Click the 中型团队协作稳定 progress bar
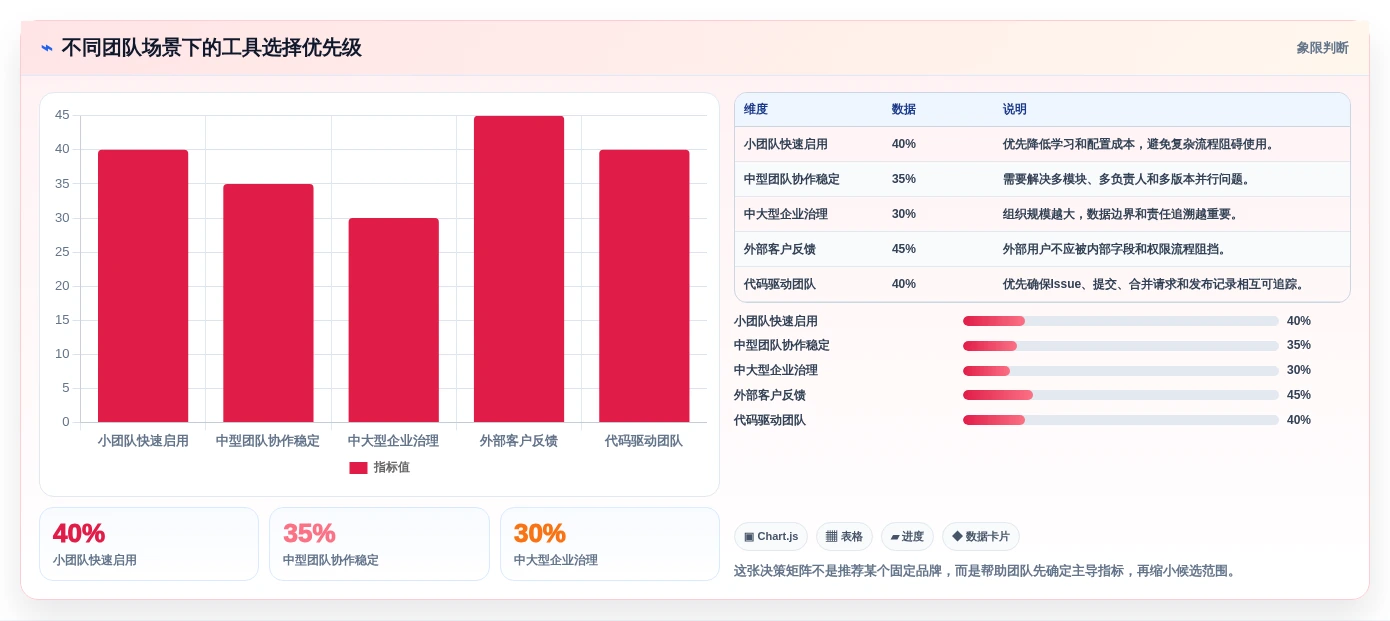This screenshot has width=1390, height=621. click(x=1121, y=346)
